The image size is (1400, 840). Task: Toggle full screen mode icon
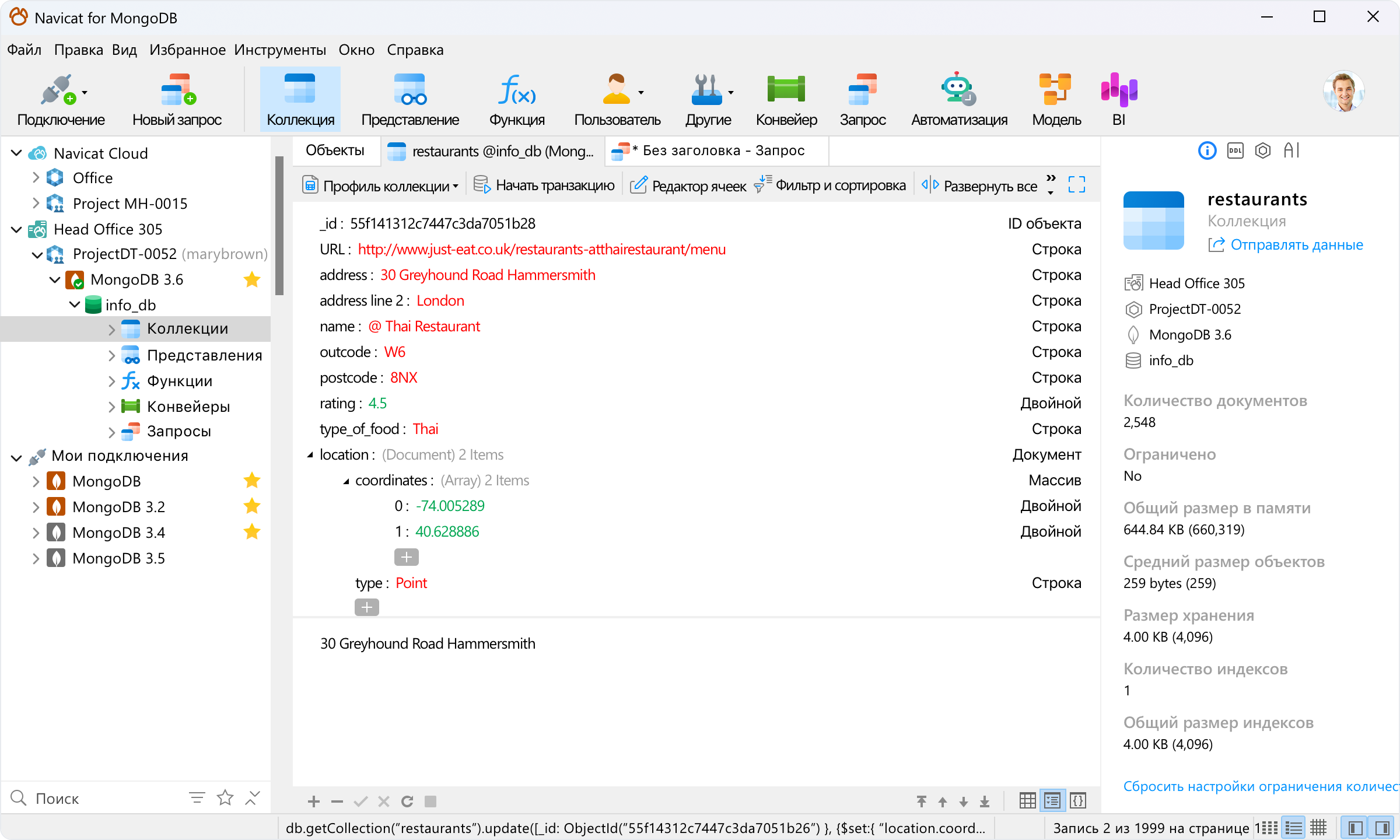[1077, 185]
